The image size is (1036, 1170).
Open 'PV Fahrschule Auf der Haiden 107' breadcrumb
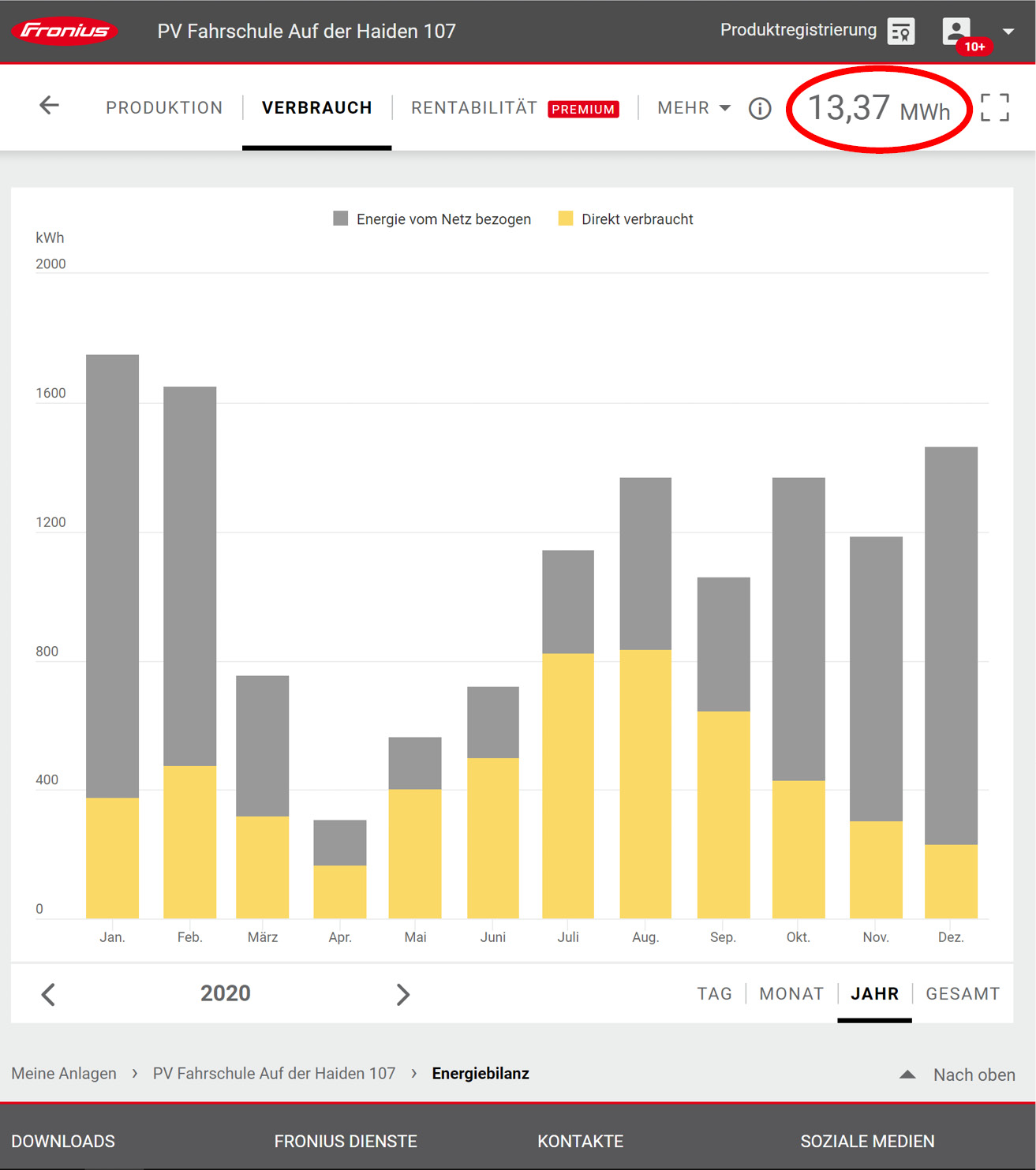(274, 1074)
